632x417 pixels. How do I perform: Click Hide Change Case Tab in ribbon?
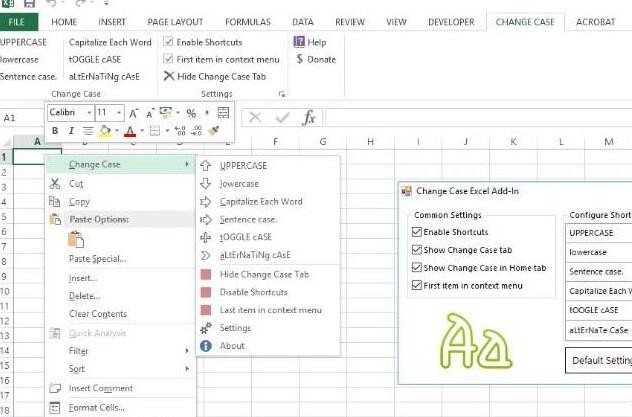click(215, 76)
